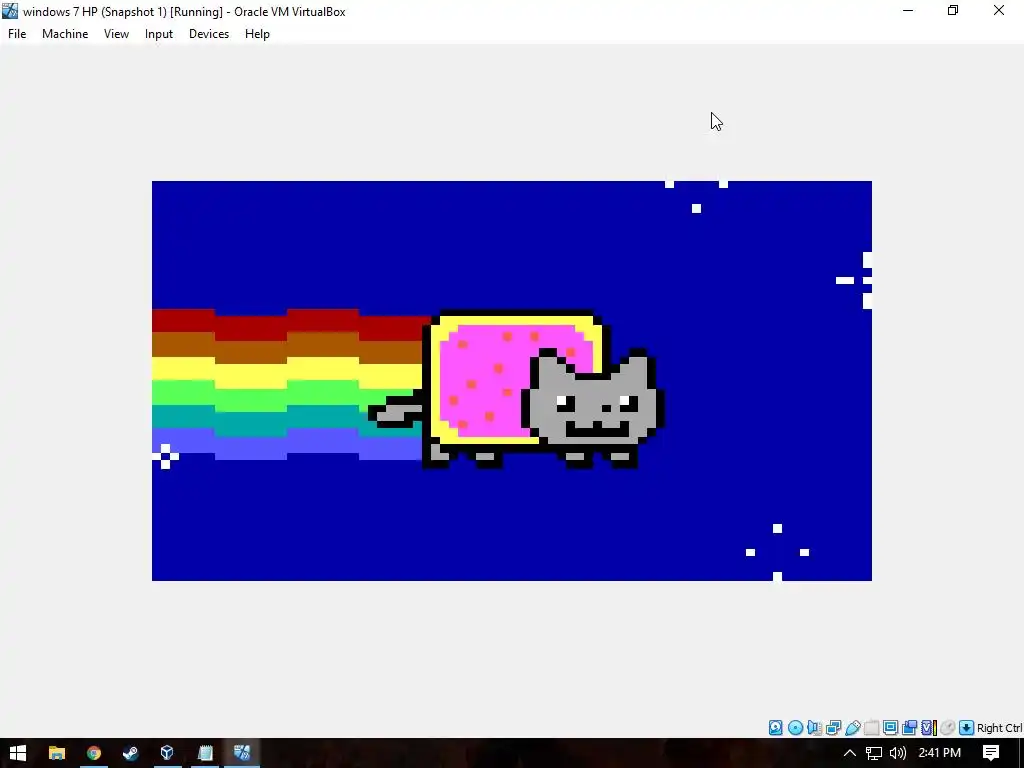The width and height of the screenshot is (1024, 768).
Task: Open the Action Center notifications
Action: (x=991, y=753)
